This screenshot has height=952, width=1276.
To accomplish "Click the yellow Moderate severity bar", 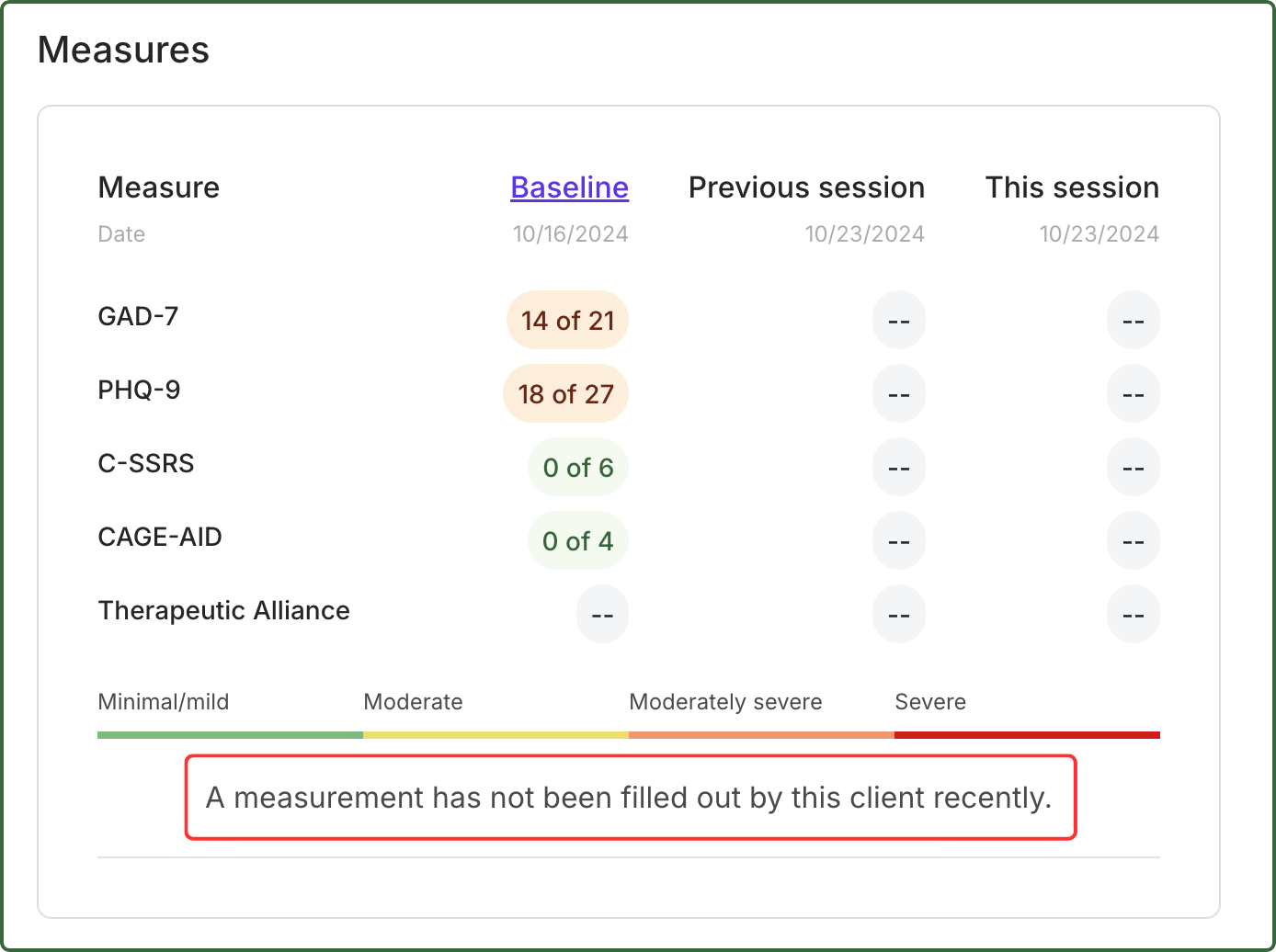I will pos(496,735).
